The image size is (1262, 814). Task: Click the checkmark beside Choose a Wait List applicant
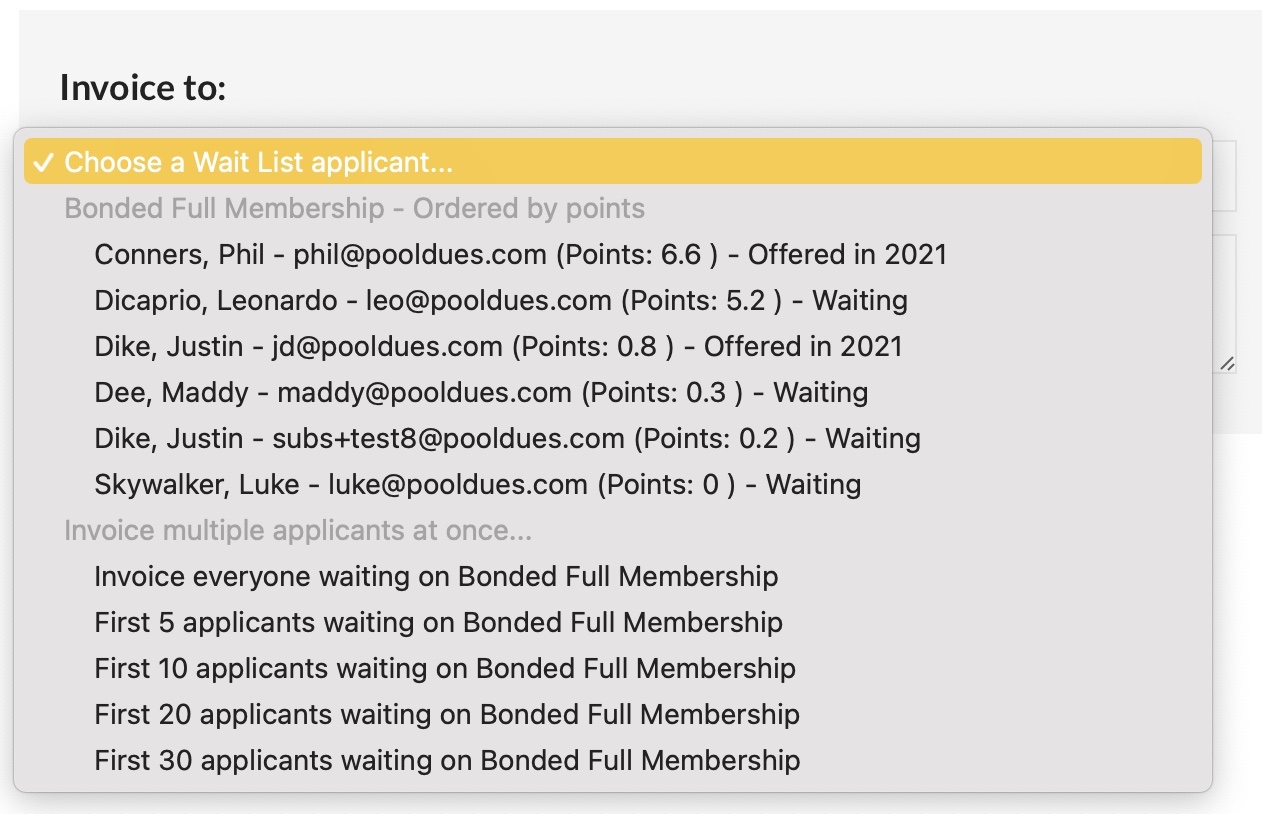(44, 163)
